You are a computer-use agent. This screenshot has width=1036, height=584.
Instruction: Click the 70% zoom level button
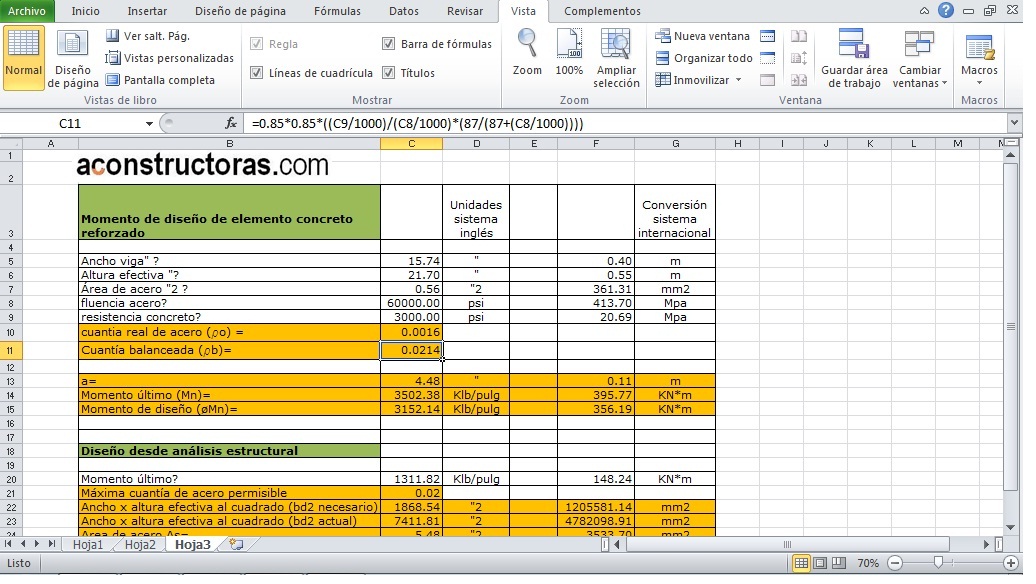[868, 563]
